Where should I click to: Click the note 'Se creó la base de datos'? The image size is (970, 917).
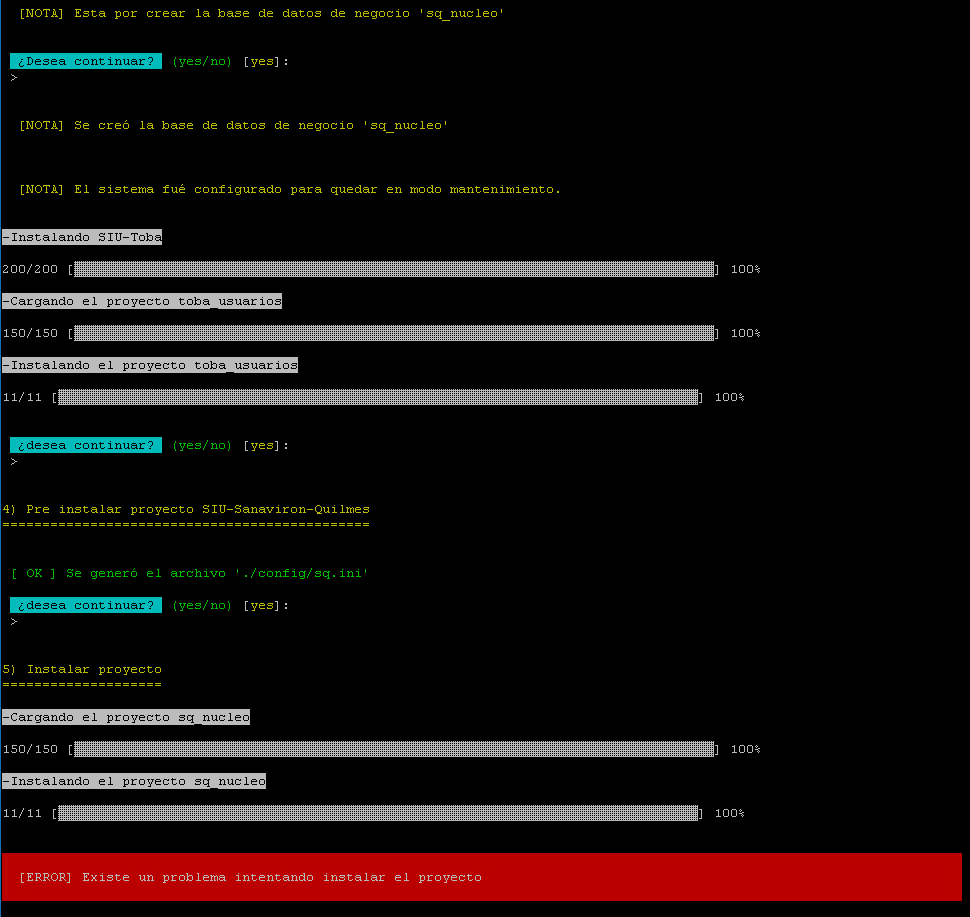[x=234, y=126]
